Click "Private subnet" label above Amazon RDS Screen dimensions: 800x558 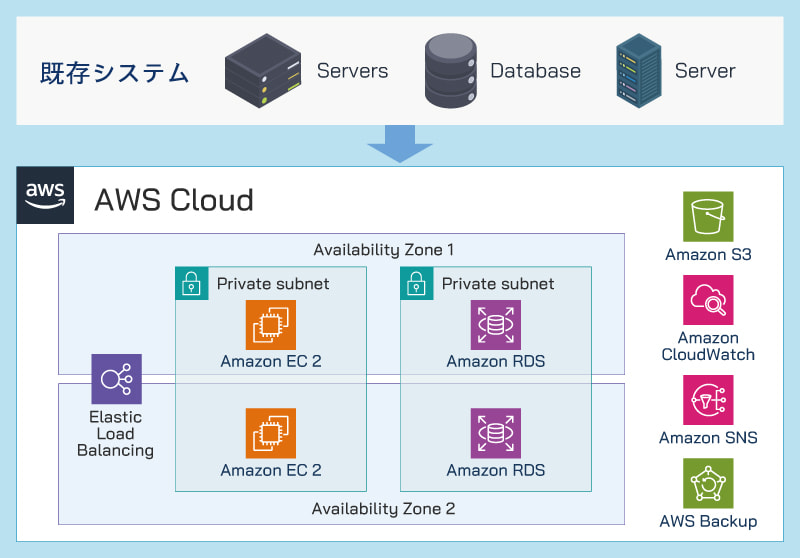(498, 284)
